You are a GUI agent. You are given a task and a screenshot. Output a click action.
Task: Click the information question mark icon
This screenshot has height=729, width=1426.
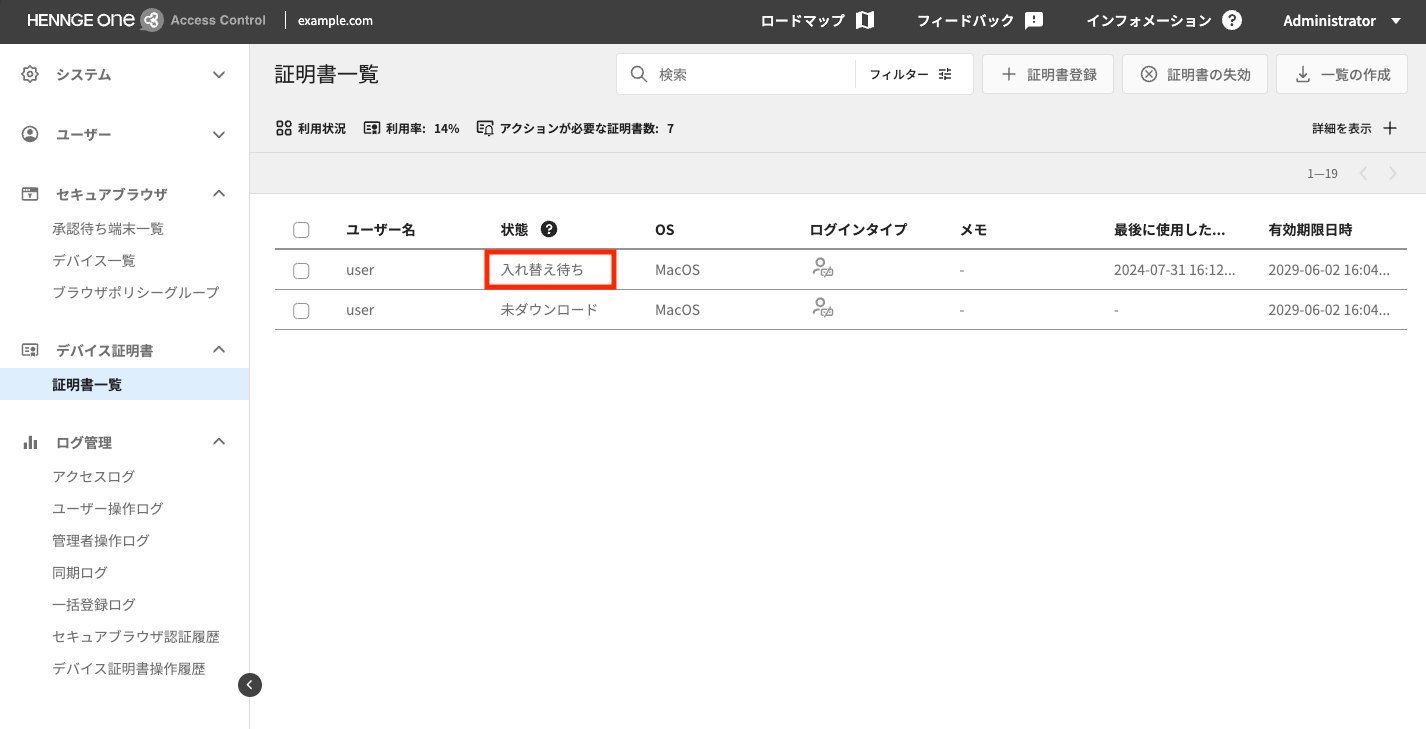(1232, 21)
